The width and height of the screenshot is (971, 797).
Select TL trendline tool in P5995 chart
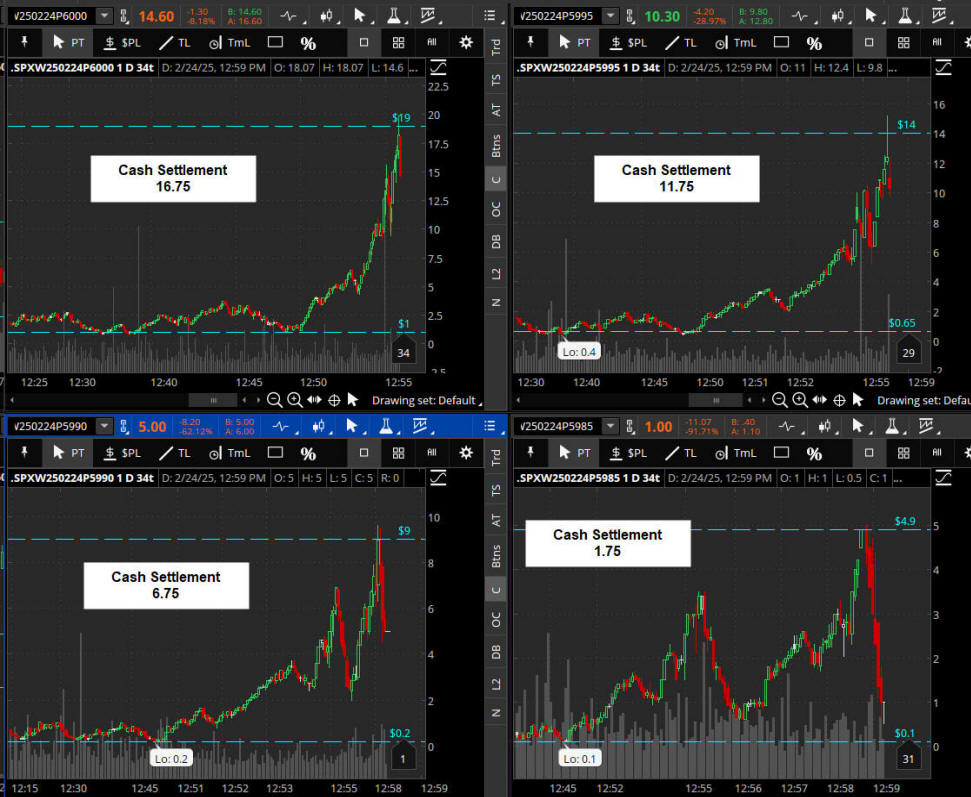pyautogui.click(x=681, y=42)
